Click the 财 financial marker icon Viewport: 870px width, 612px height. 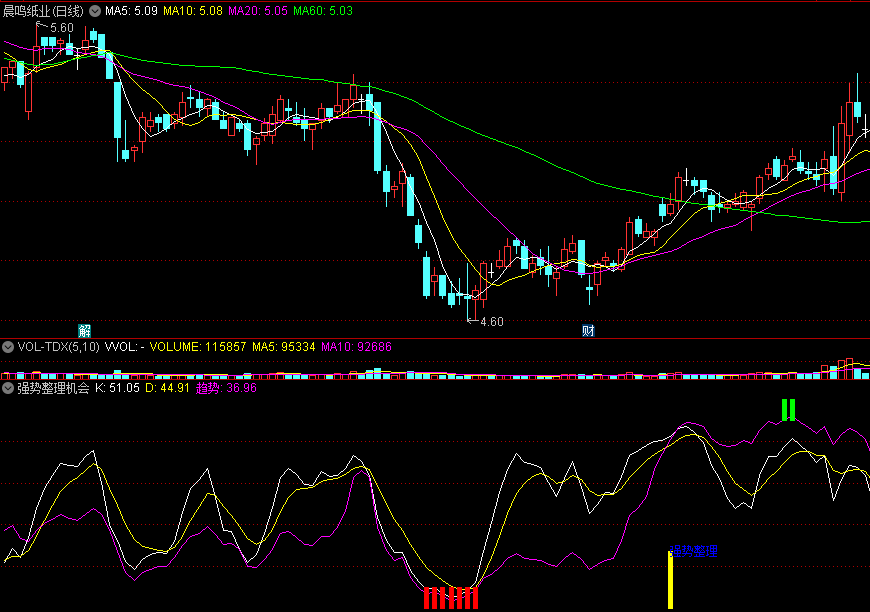588,331
